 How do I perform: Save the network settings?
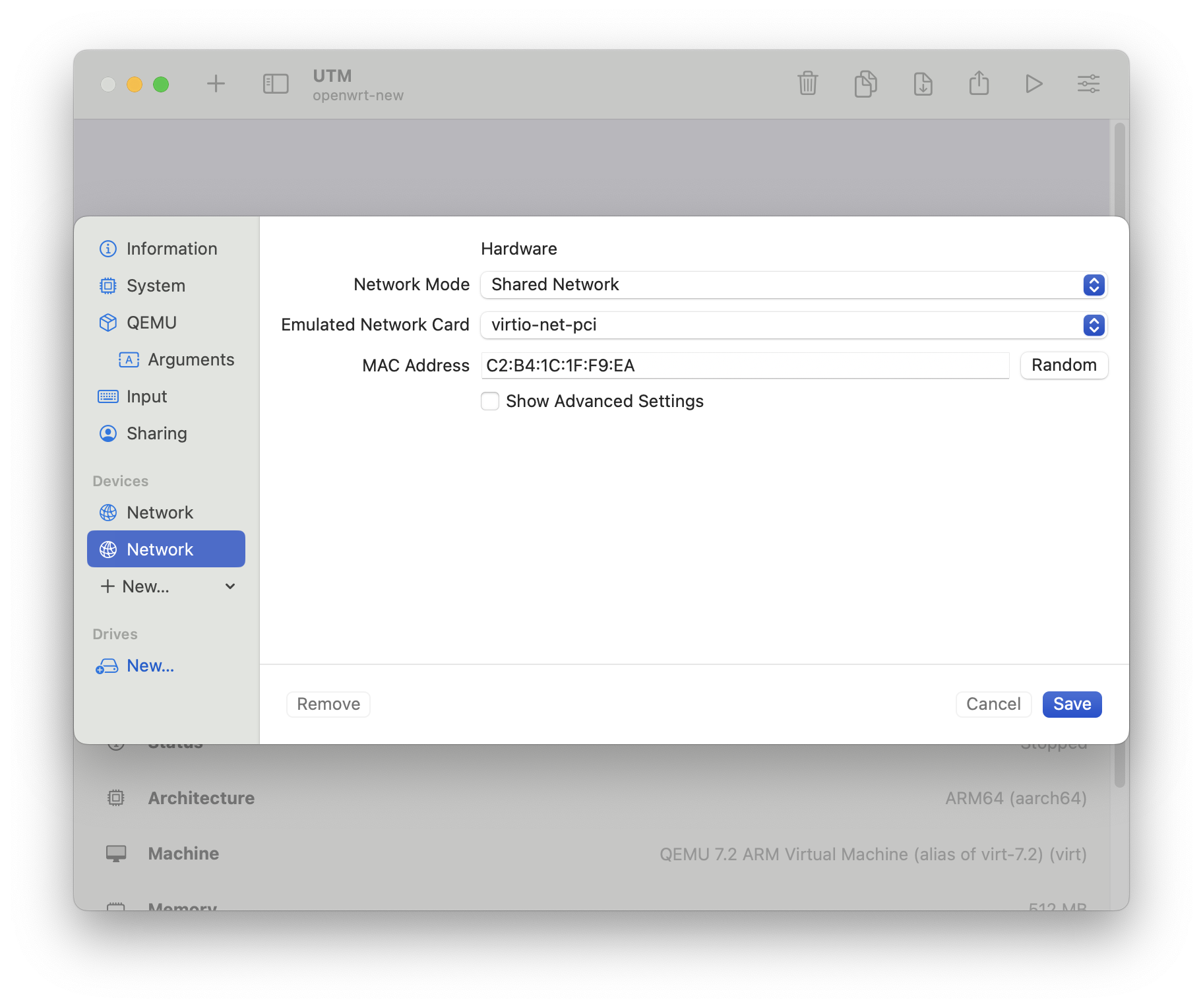pos(1072,704)
